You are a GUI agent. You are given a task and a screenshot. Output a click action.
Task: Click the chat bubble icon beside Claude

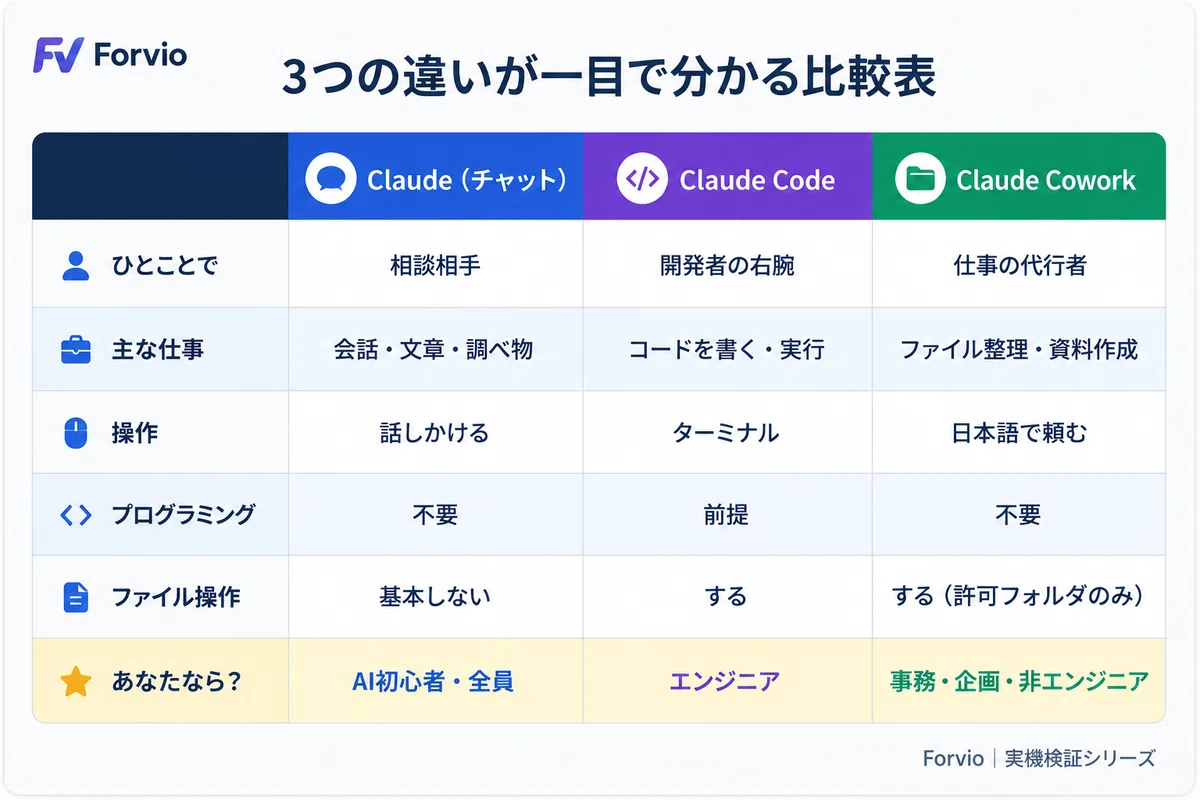point(331,180)
